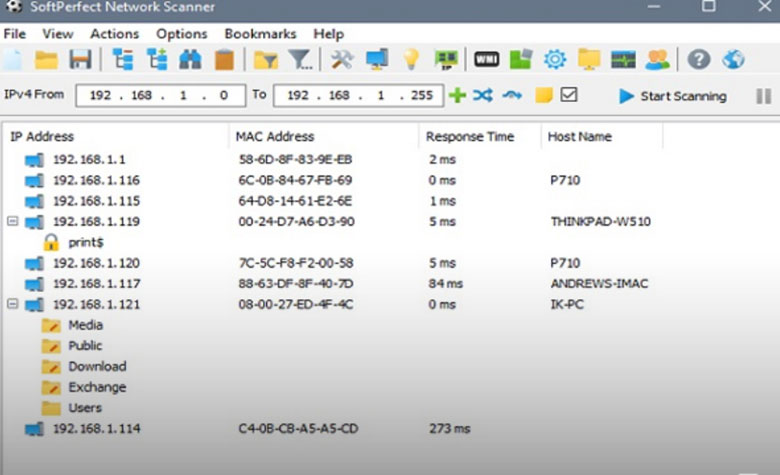
Task: Click MAC address 58-6D-8F-83-9E-EB
Action: (295, 159)
